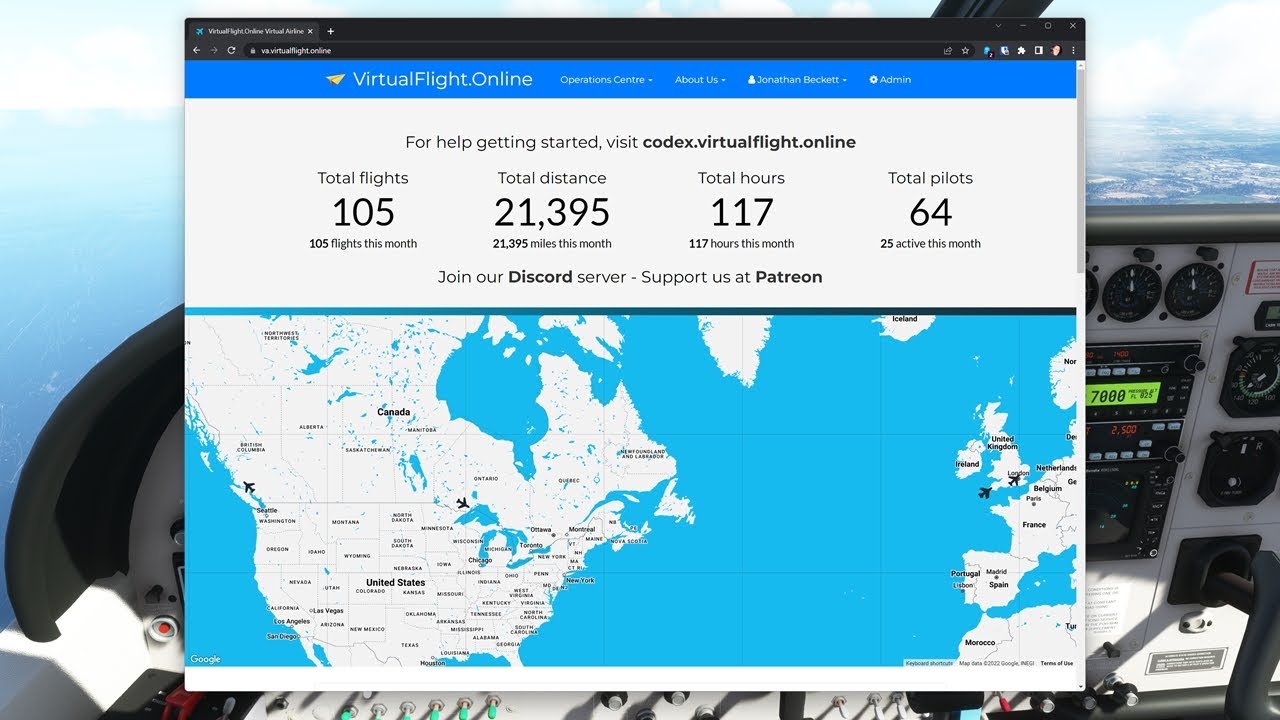Click the Canada label on the map
1280x720 pixels.
click(x=393, y=412)
